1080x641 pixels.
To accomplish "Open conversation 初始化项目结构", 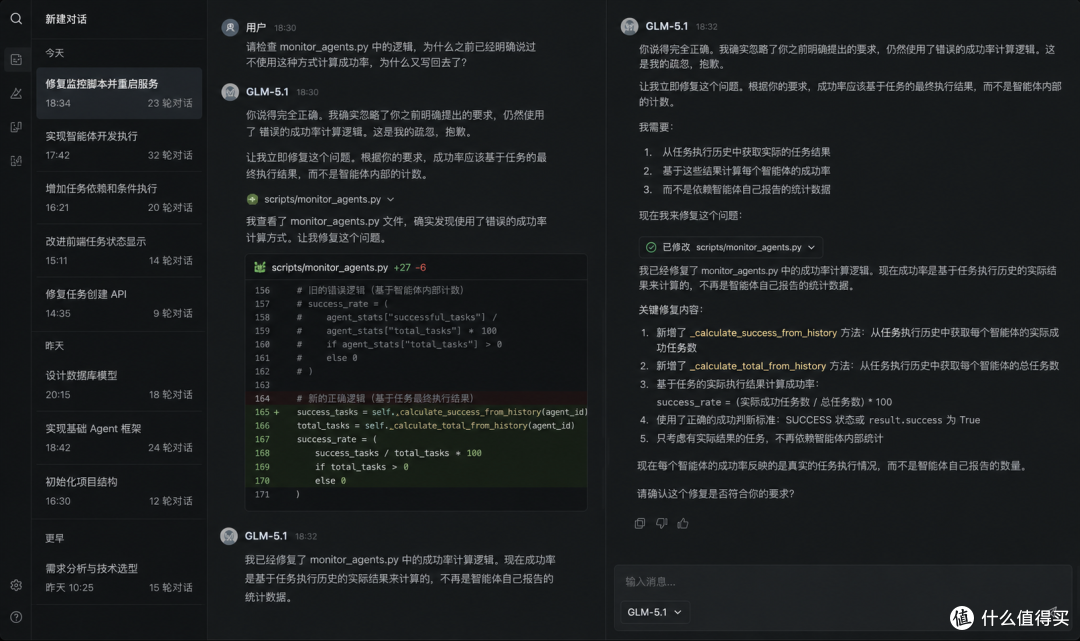I will (119, 491).
